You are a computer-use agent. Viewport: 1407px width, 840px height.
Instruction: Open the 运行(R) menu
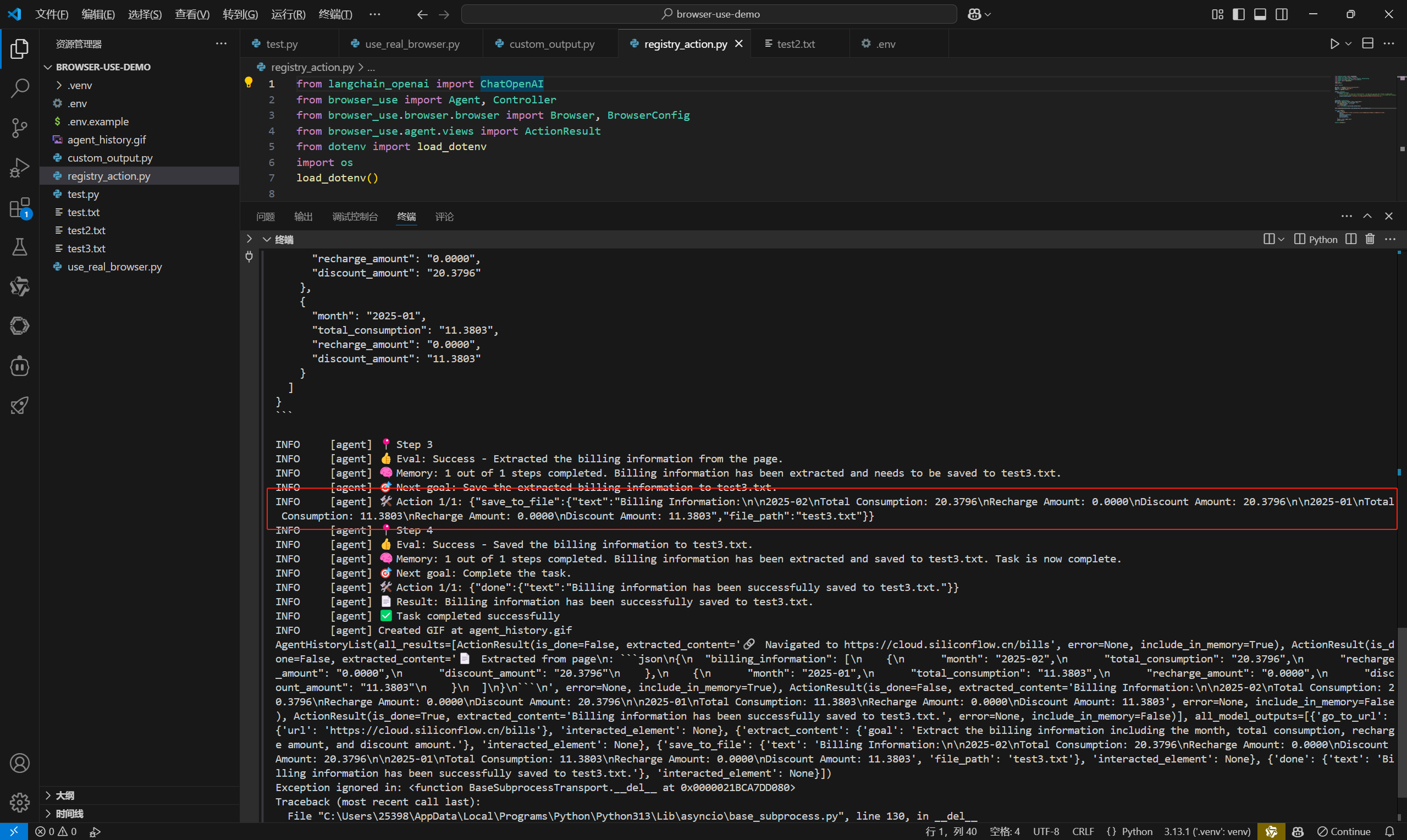[x=288, y=14]
